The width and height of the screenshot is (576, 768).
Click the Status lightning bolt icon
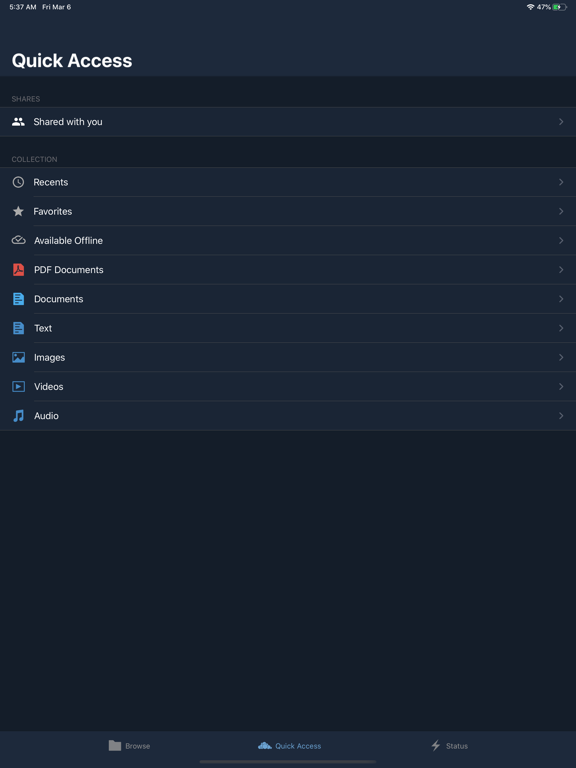pos(435,745)
